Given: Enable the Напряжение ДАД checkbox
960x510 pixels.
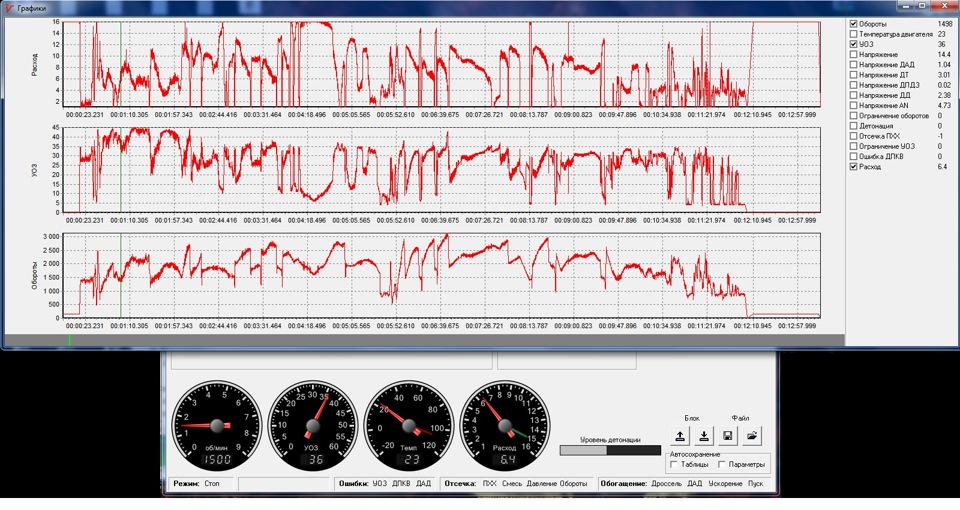Looking at the screenshot, I should (x=853, y=64).
